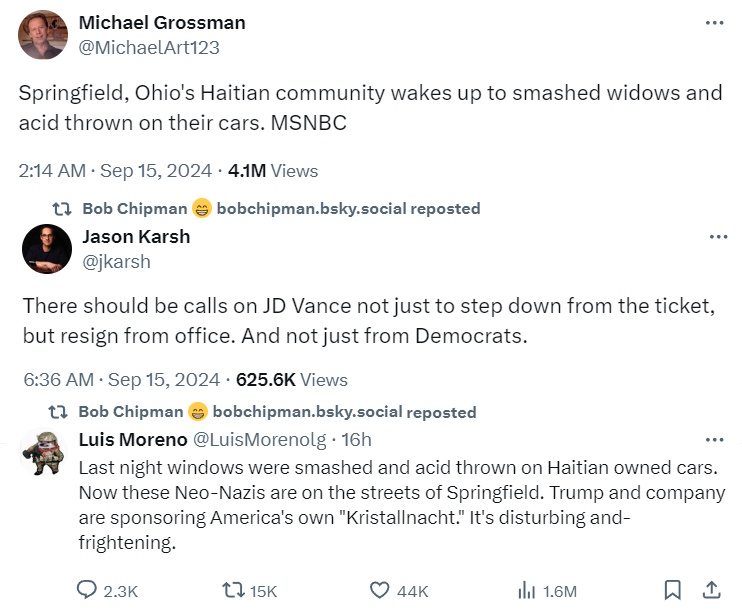
Task: Open Jason Karsh's avatar
Action: coord(46,249)
